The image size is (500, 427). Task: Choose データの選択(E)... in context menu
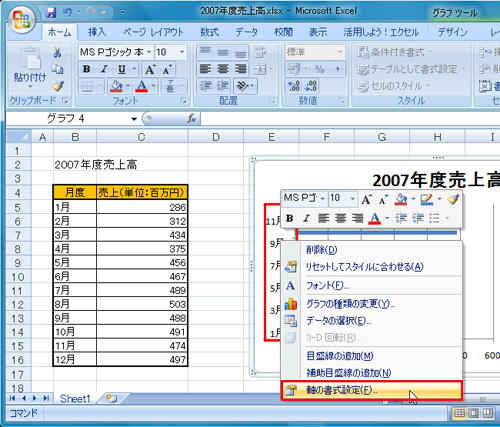(371, 321)
